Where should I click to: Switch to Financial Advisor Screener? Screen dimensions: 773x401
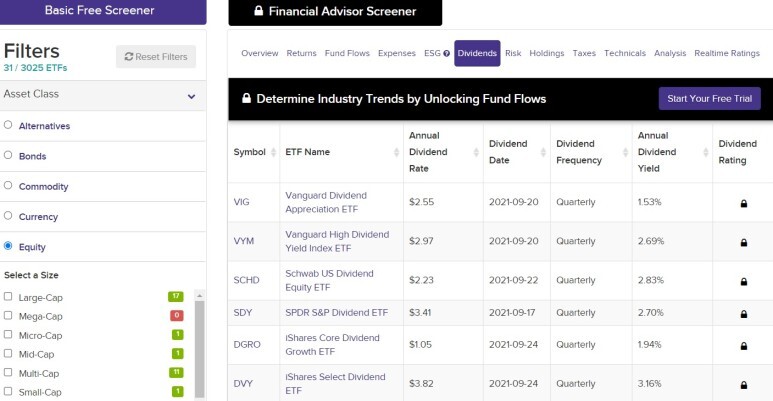click(x=335, y=12)
